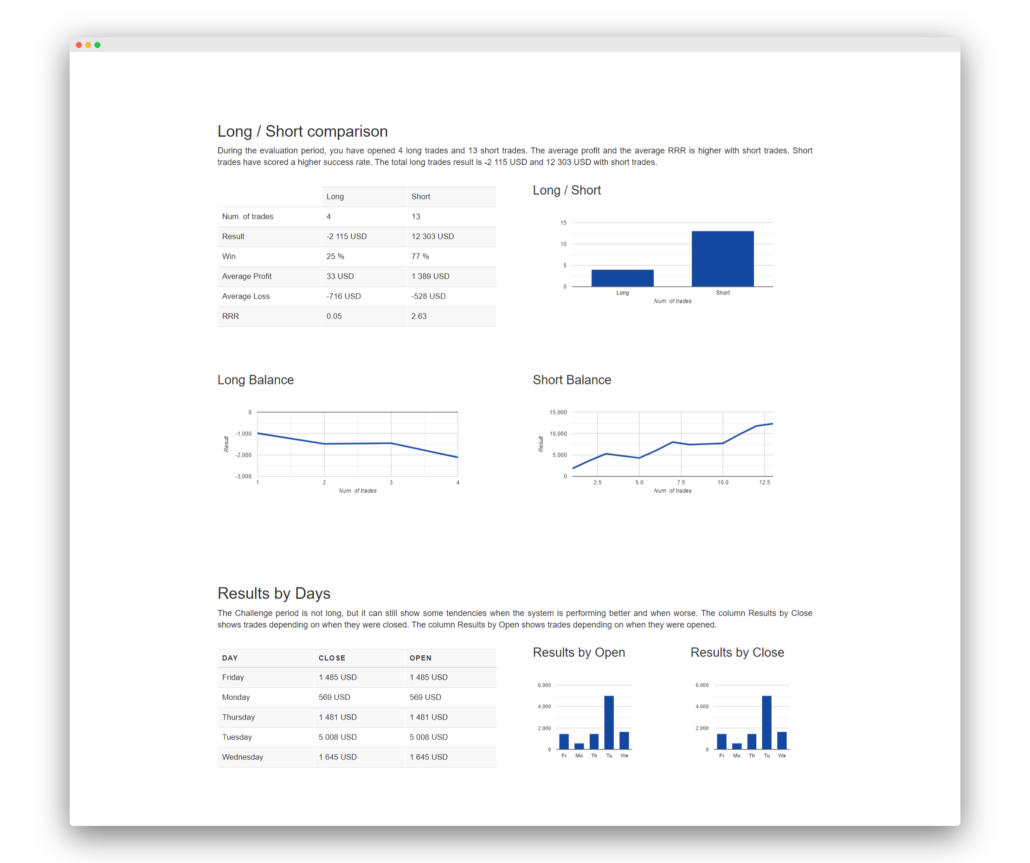Click Thursday's Close value '1 481 USD'
The height and width of the screenshot is (863, 1030).
pyautogui.click(x=338, y=717)
